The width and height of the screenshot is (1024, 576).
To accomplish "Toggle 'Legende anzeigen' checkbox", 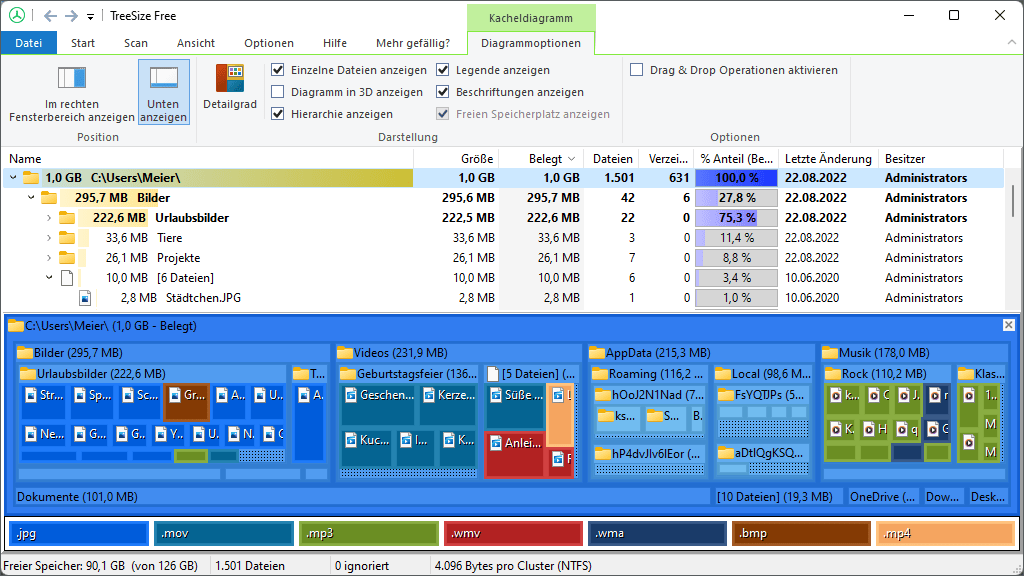I will (x=443, y=70).
